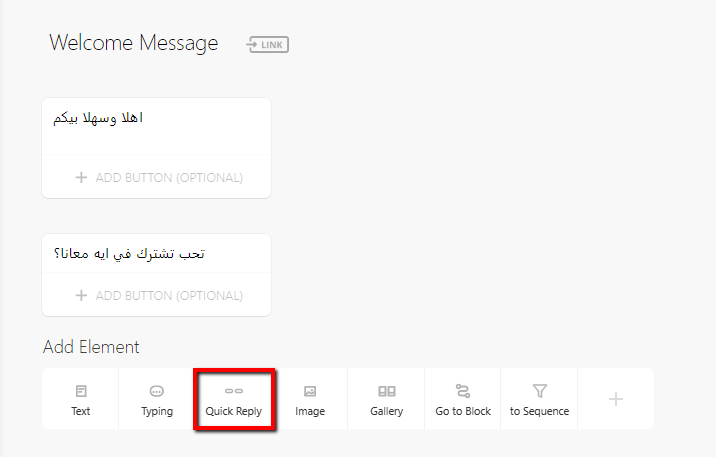716x457 pixels.
Task: Select the Quick Reply element icon
Action: 234,391
